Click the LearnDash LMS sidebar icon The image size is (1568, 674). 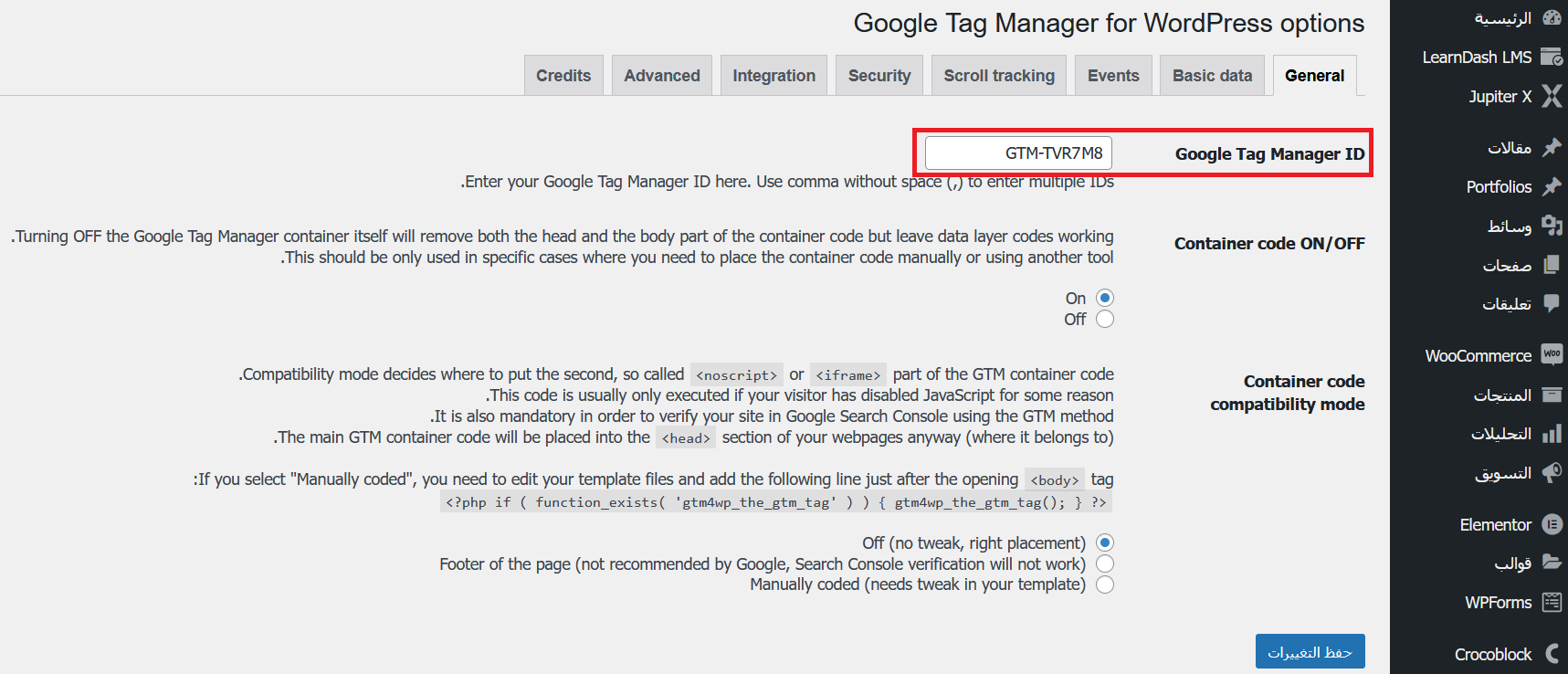click(1552, 57)
